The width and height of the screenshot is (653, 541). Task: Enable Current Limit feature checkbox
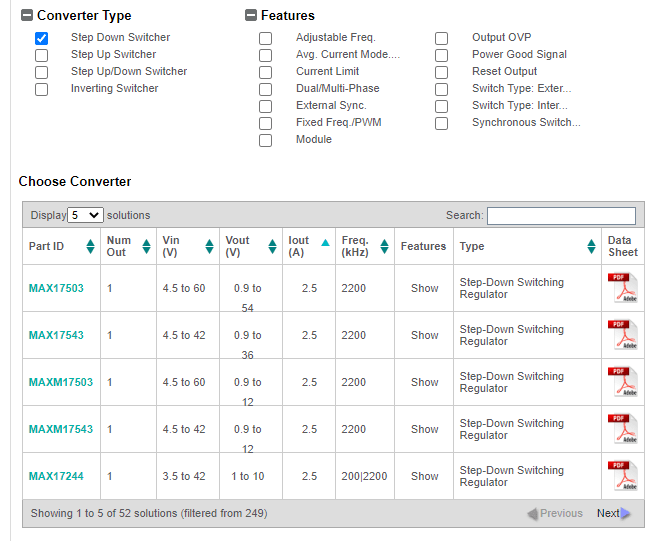[265, 72]
